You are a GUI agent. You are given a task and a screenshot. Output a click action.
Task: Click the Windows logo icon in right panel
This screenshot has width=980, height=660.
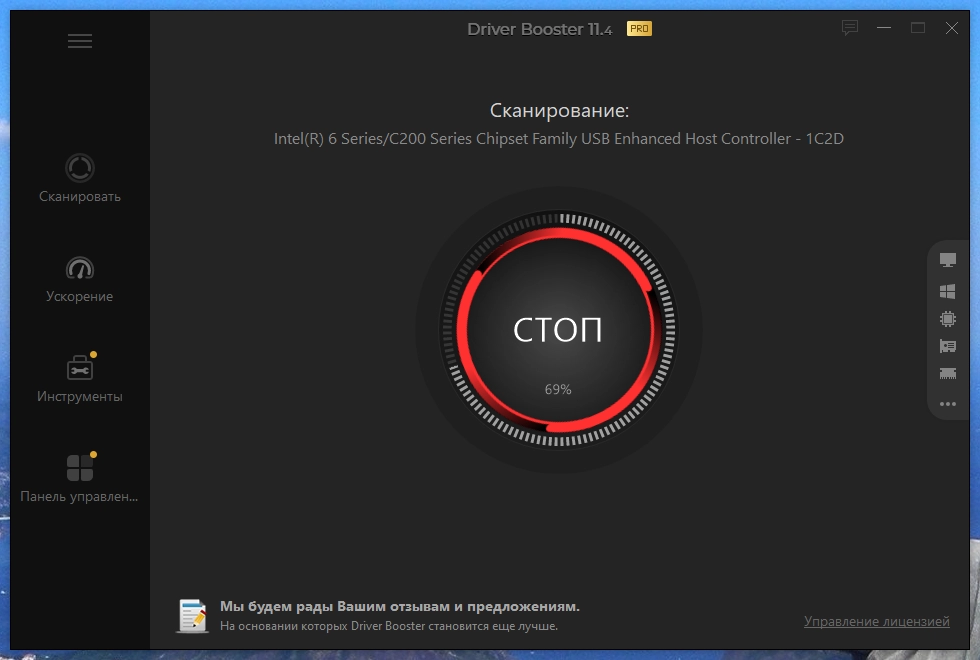pos(948,291)
